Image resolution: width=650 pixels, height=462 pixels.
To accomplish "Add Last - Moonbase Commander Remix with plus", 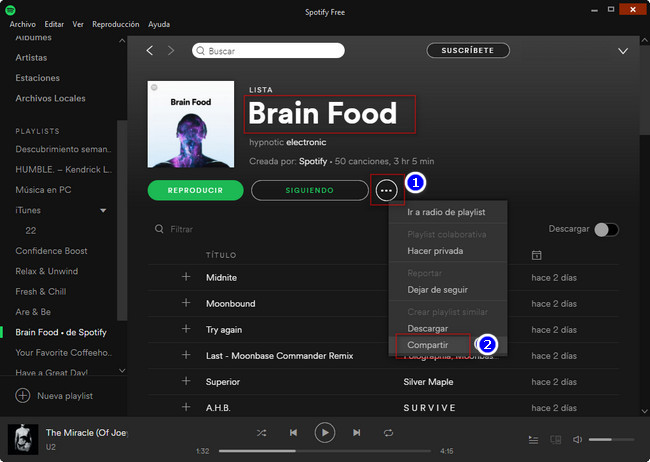I will click(x=186, y=355).
